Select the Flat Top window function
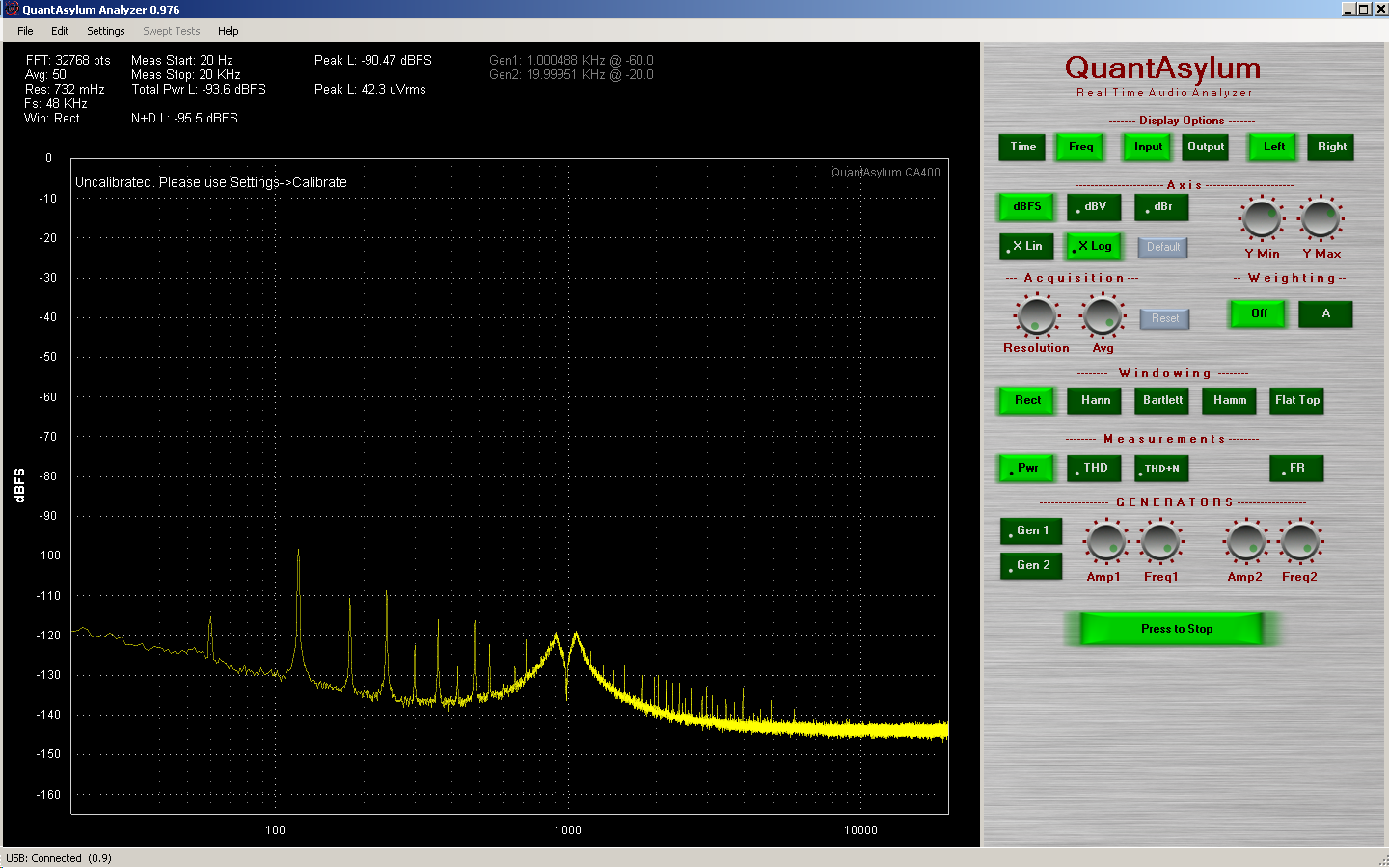1389x868 pixels. click(1297, 401)
